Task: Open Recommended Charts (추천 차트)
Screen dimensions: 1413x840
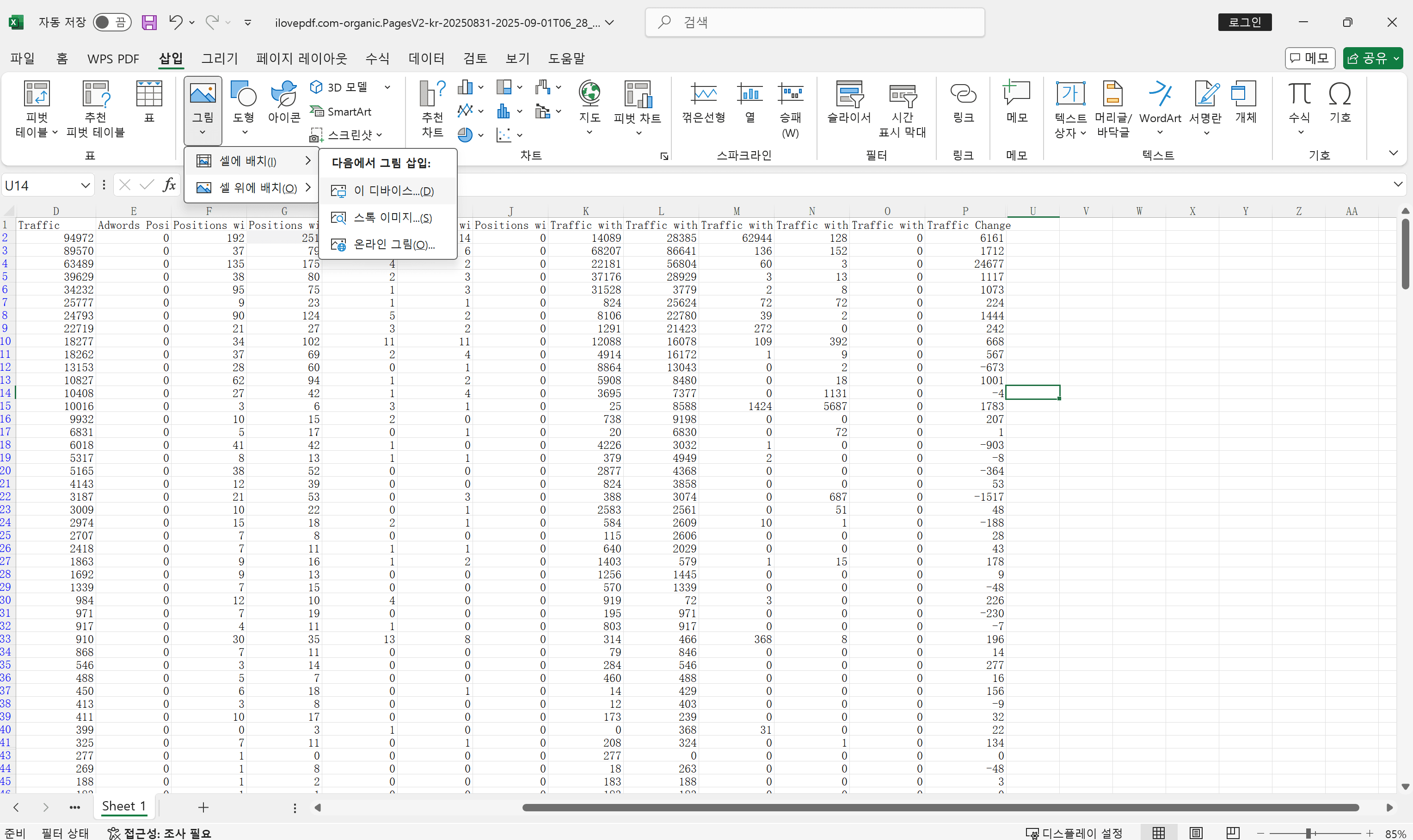Action: pyautogui.click(x=432, y=108)
